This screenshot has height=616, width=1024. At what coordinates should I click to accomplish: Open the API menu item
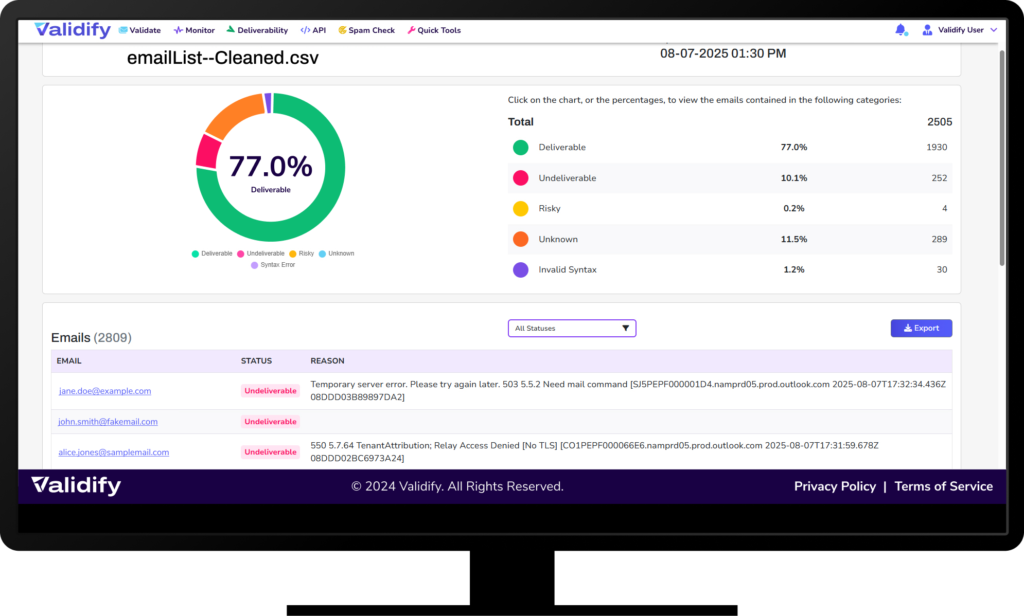[313, 30]
